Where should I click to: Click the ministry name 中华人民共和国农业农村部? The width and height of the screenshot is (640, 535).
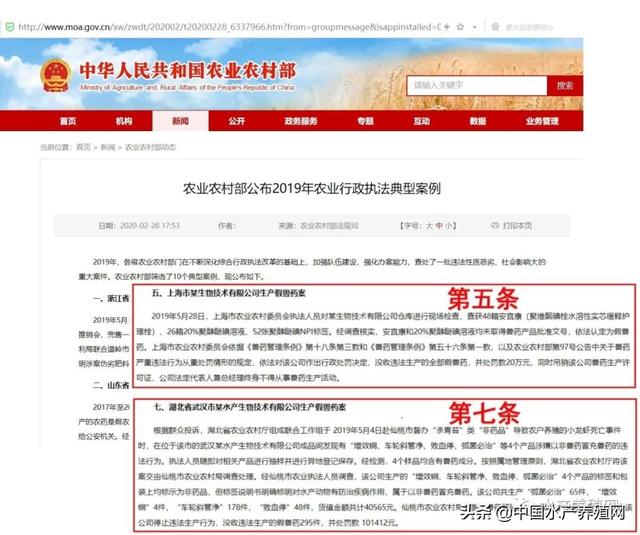(x=187, y=71)
